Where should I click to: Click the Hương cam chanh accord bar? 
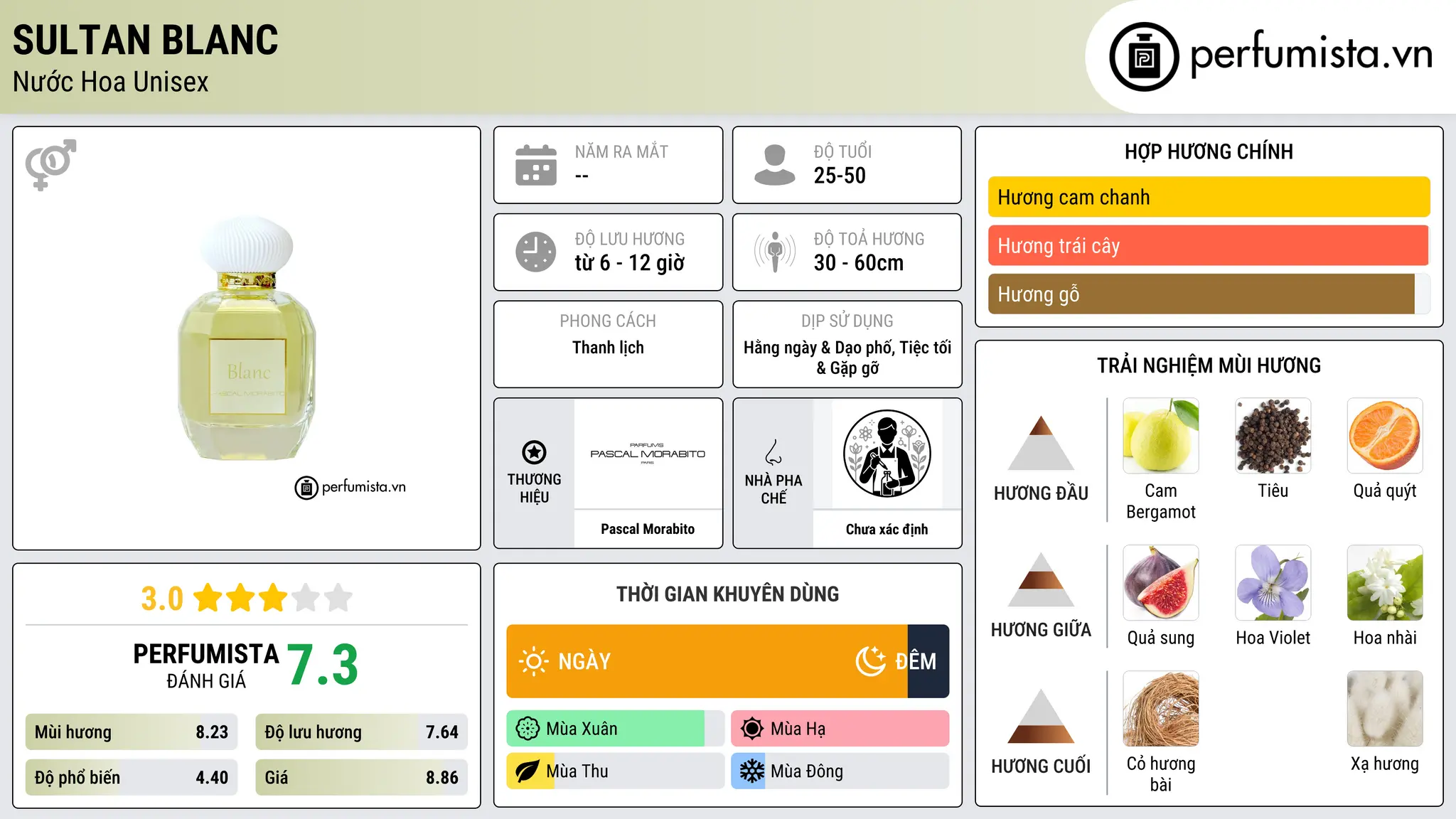coord(1209,197)
